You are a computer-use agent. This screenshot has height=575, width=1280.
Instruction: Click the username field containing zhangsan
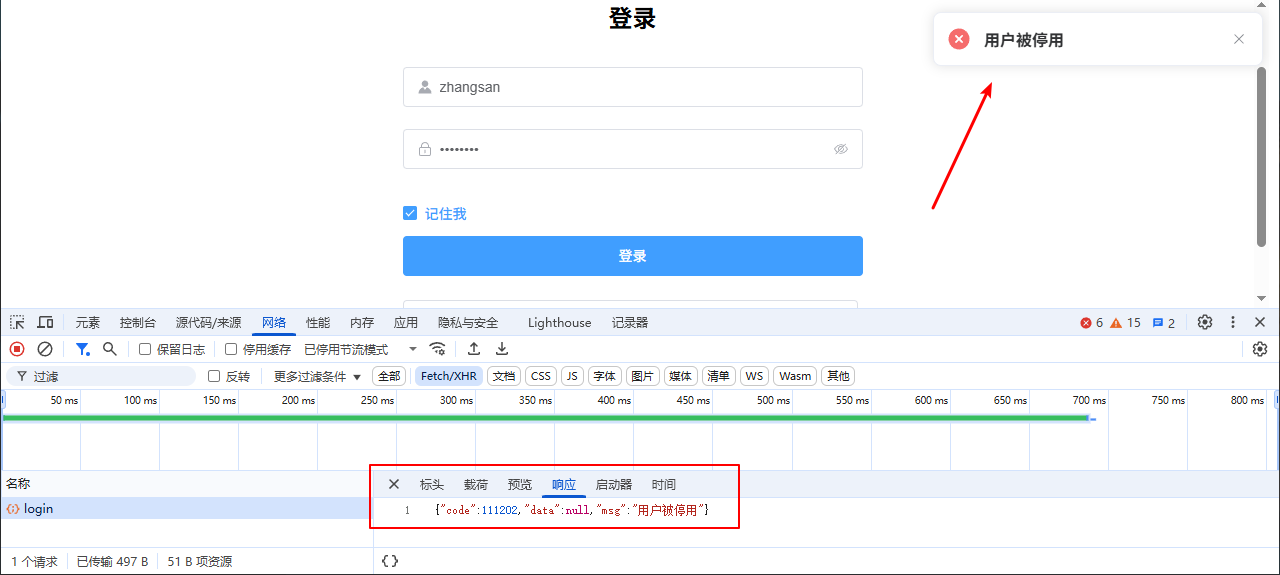[633, 87]
